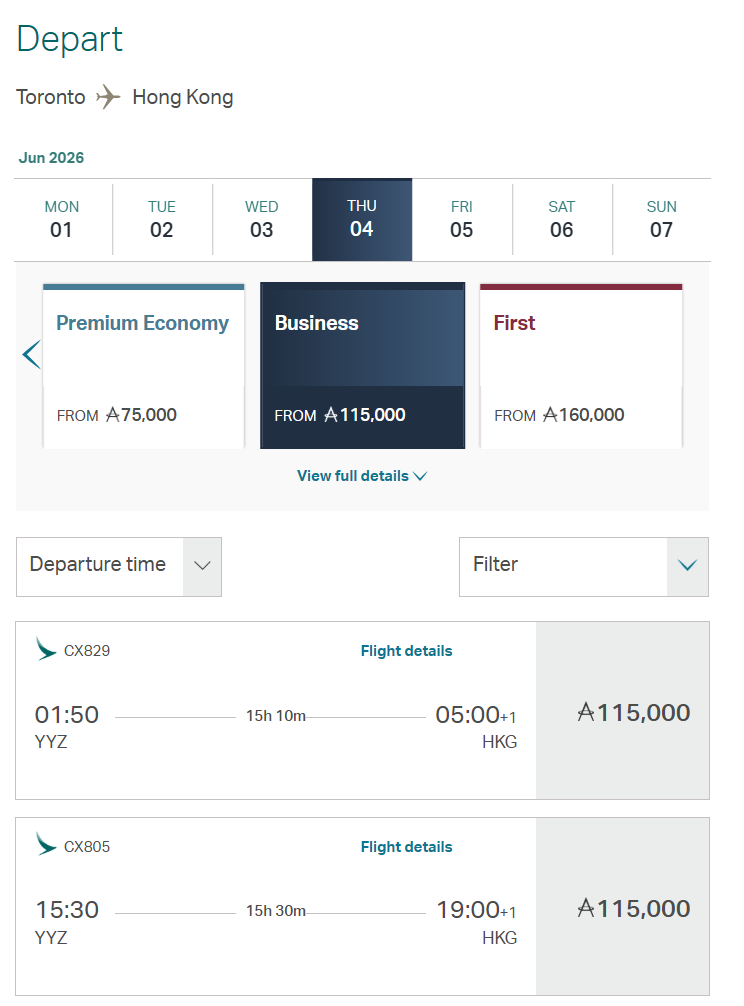The width and height of the screenshot is (744, 1006).
Task: Choose the Premium Economy cabin card
Action: pos(143,366)
